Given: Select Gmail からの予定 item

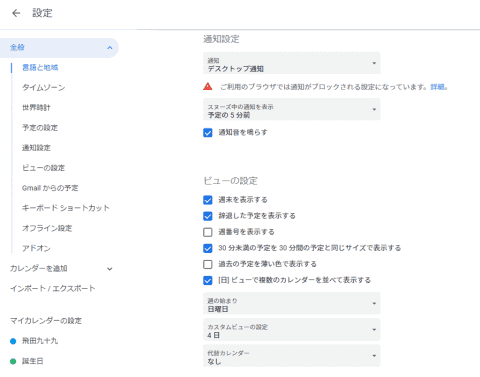Looking at the screenshot, I should tap(50, 188).
